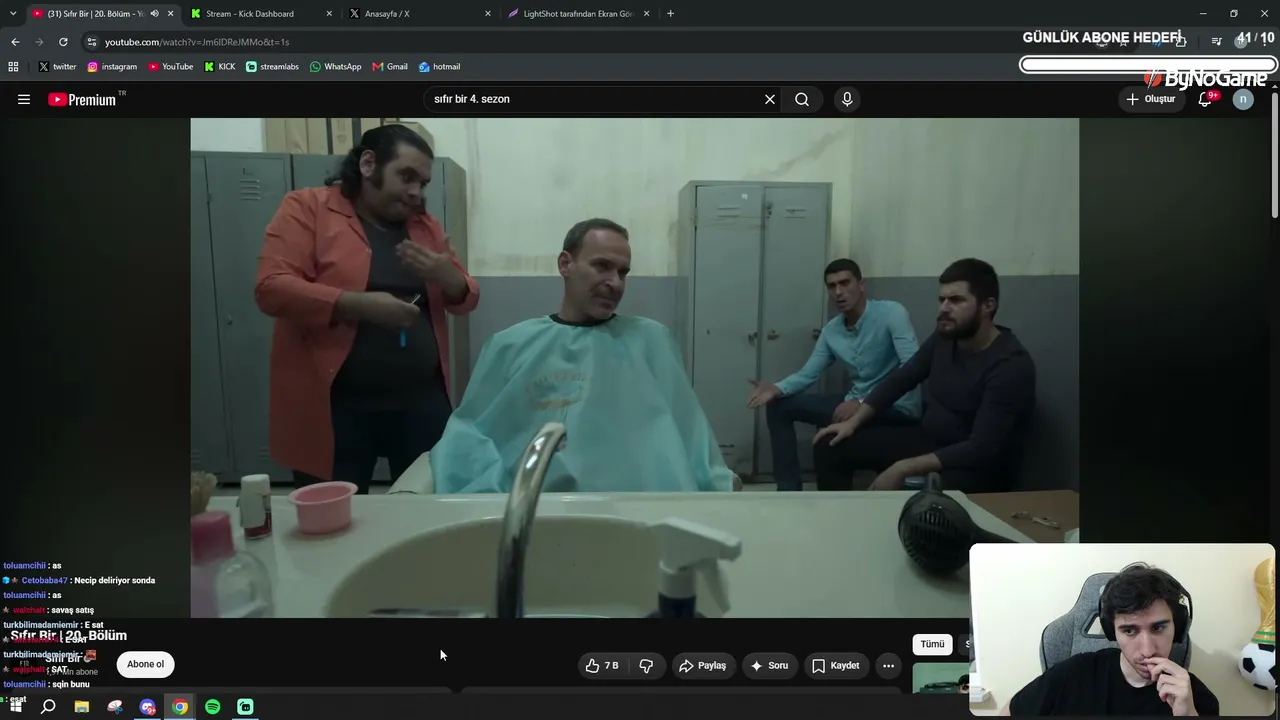This screenshot has height=720, width=1280.
Task: Reload the current page
Action: [63, 42]
